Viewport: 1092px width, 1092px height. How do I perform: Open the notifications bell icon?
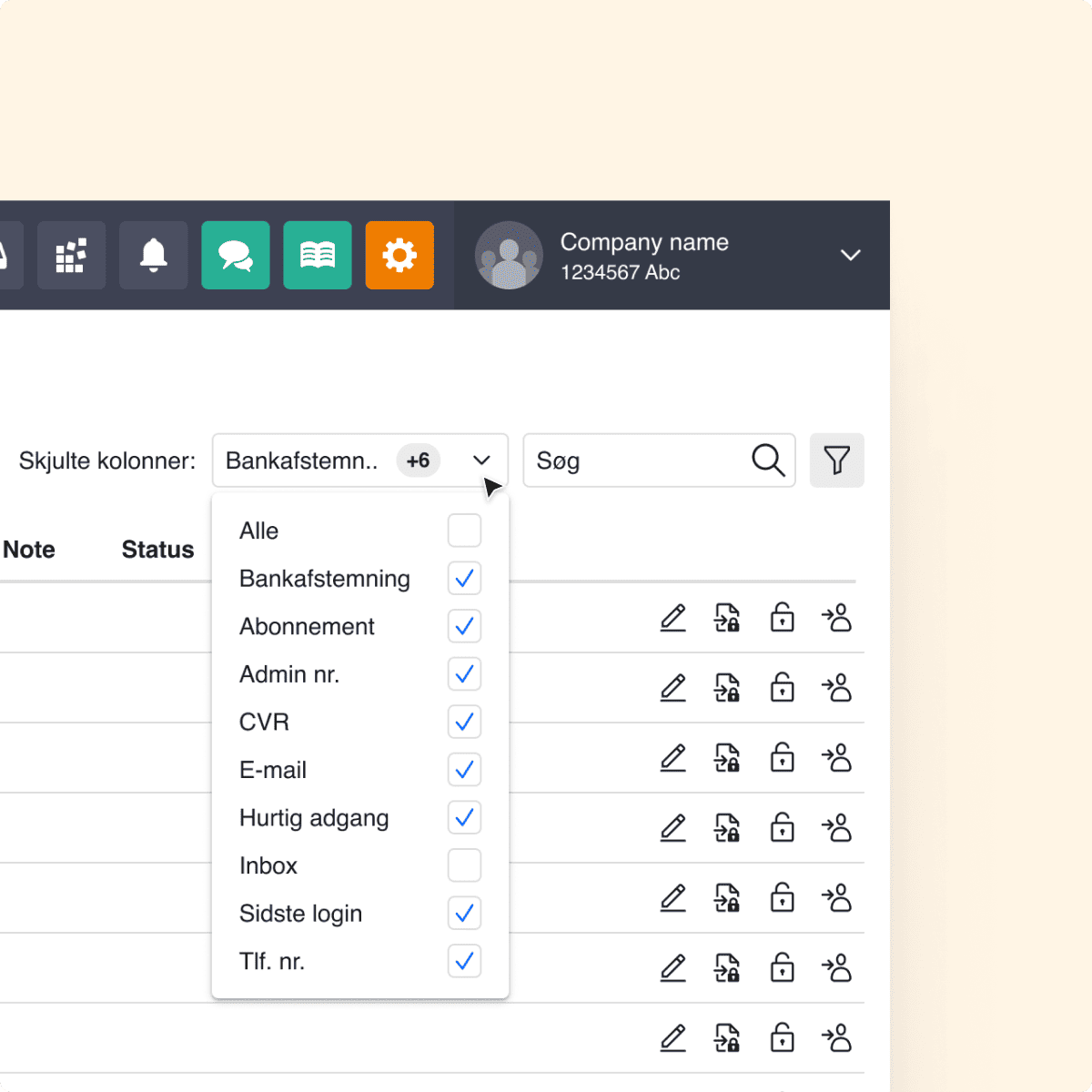tap(153, 256)
